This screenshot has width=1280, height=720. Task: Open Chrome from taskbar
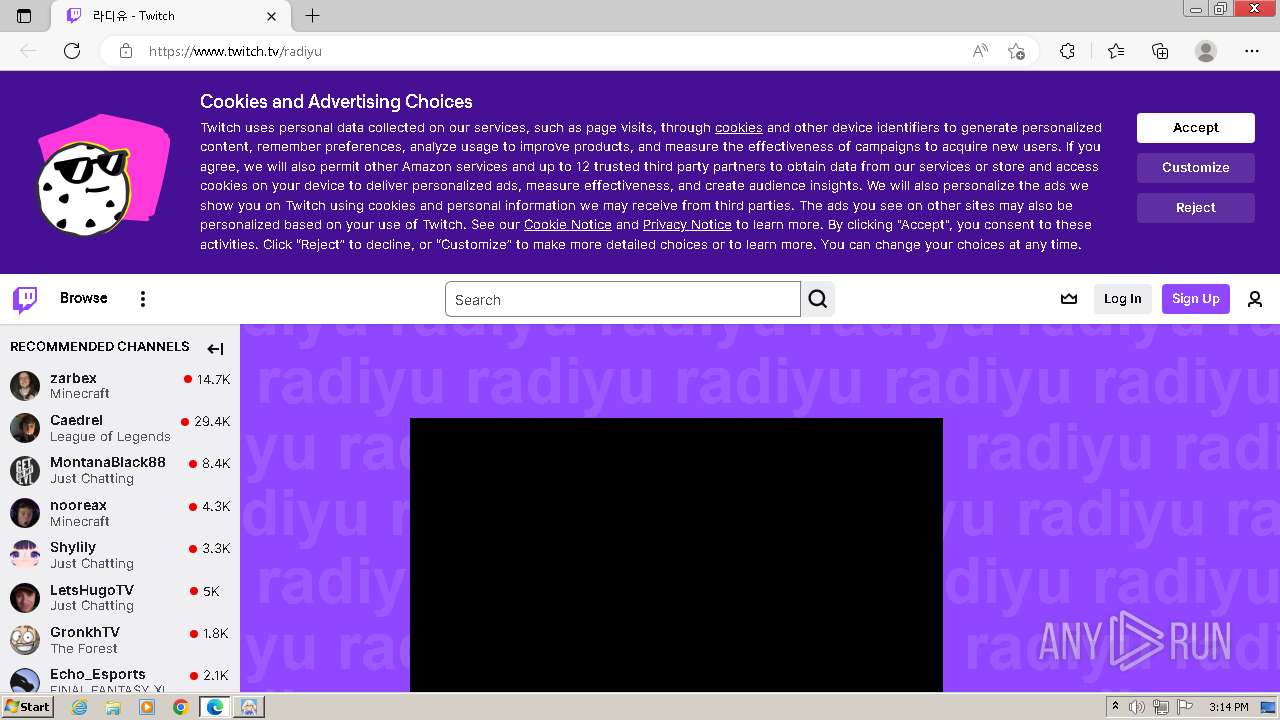click(180, 707)
